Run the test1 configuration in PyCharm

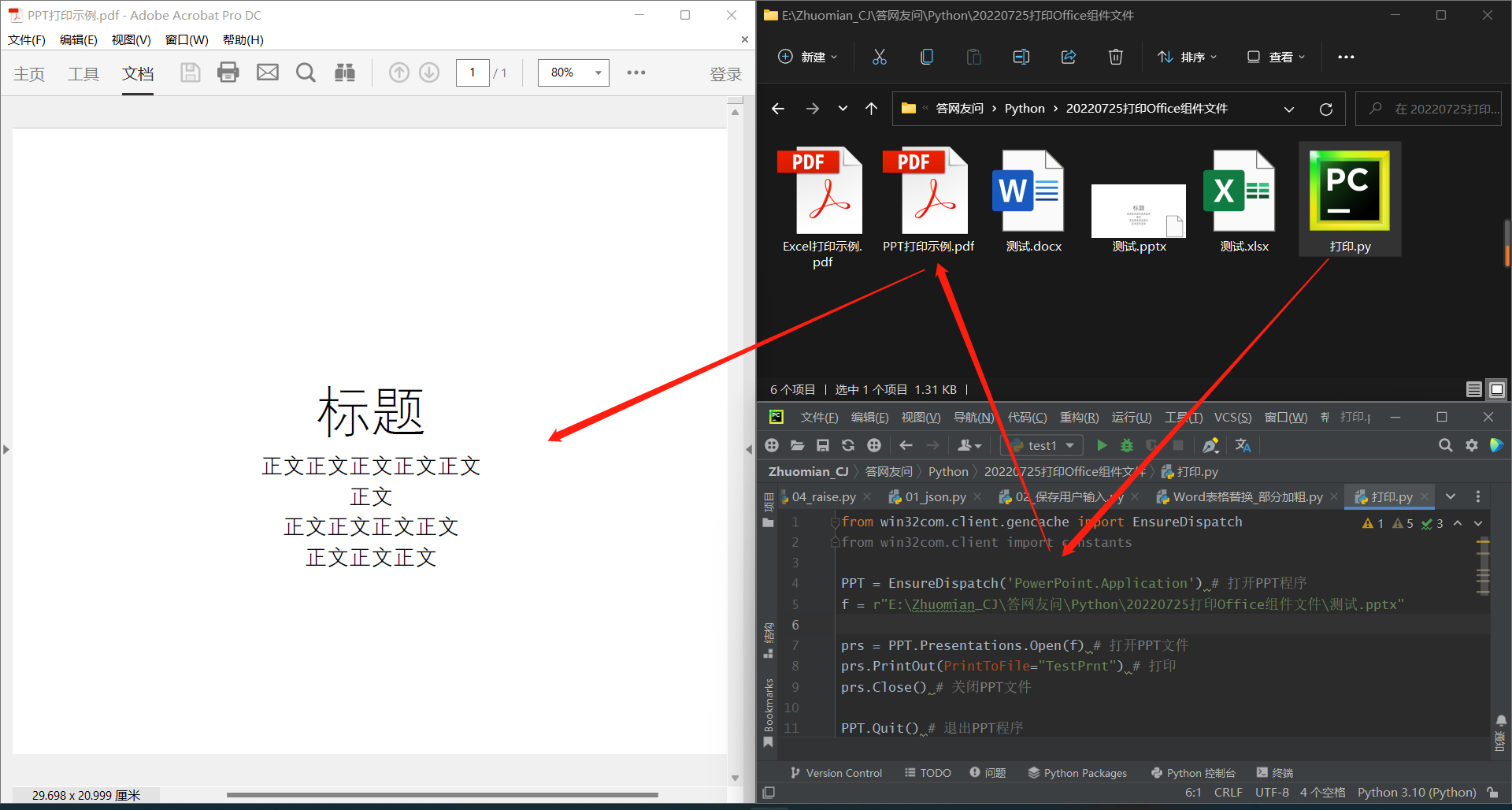pyautogui.click(x=1102, y=445)
